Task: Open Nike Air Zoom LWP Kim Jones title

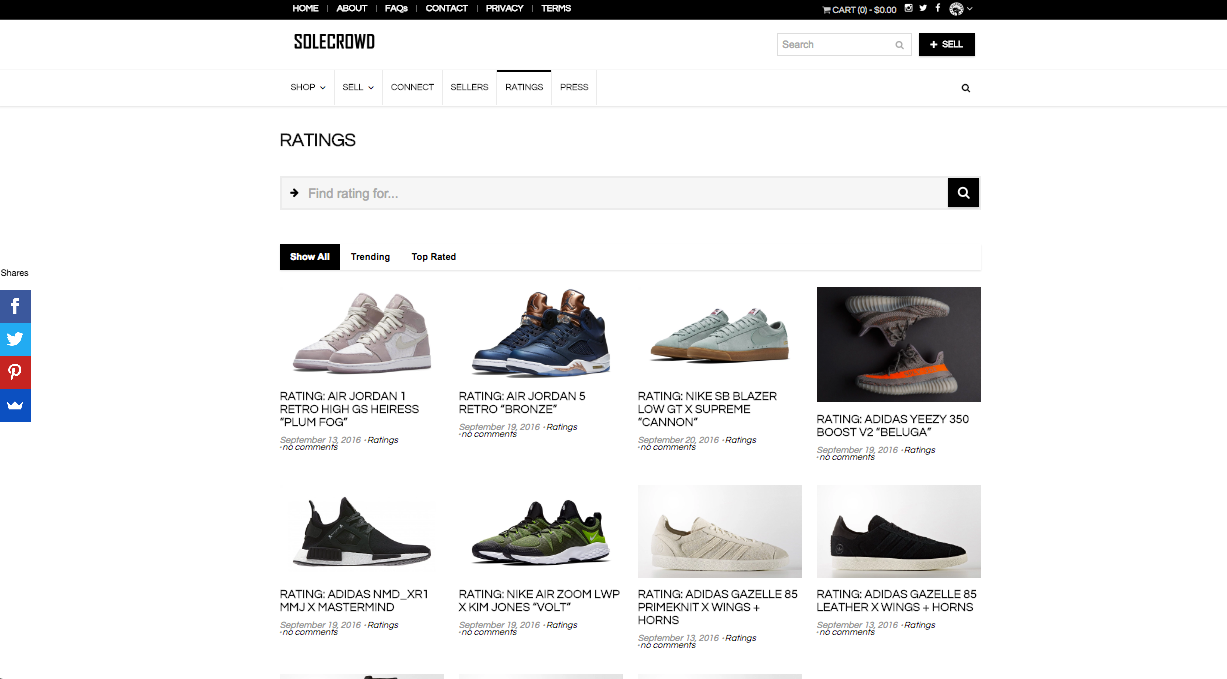Action: [x=539, y=600]
